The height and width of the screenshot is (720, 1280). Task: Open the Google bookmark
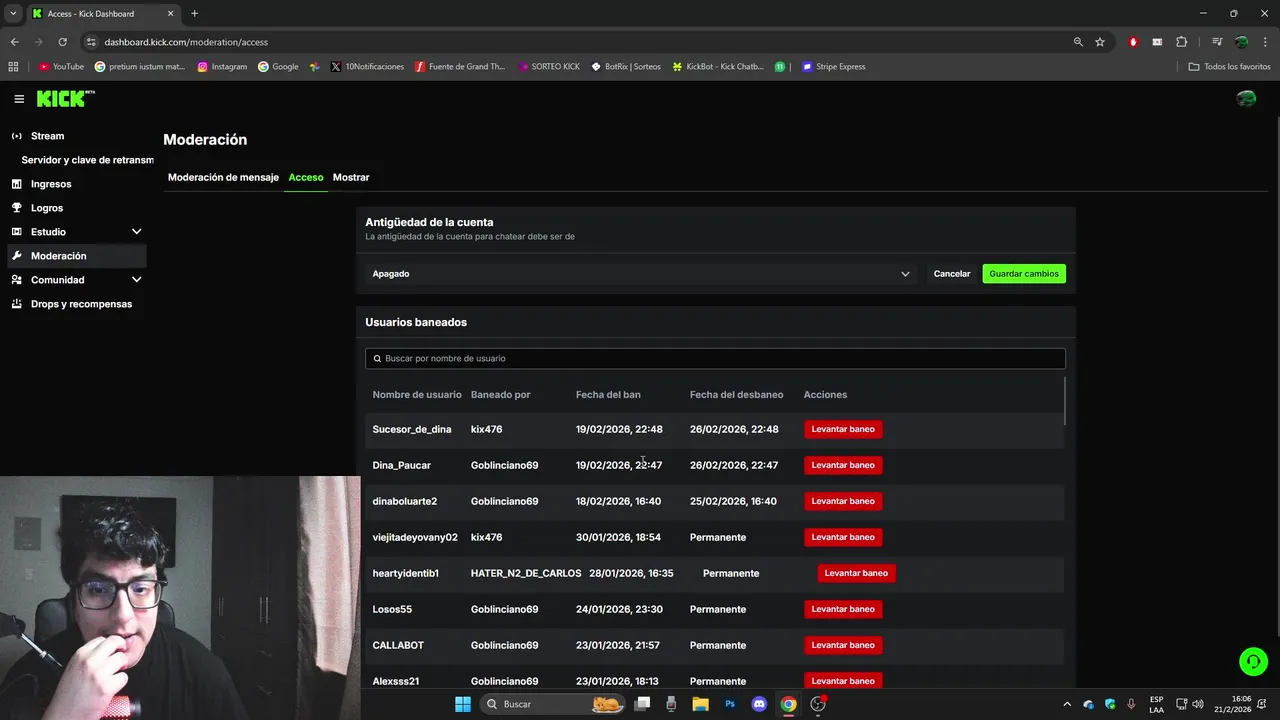(278, 67)
